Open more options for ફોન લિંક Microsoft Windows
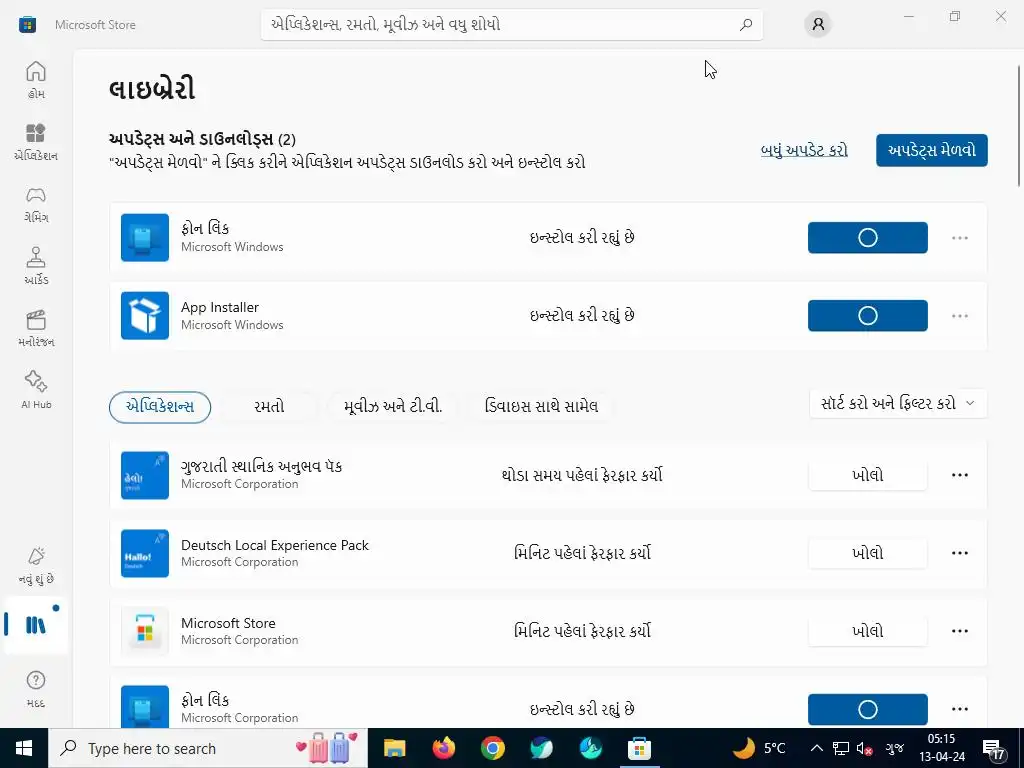This screenshot has height=768, width=1024. tap(960, 238)
